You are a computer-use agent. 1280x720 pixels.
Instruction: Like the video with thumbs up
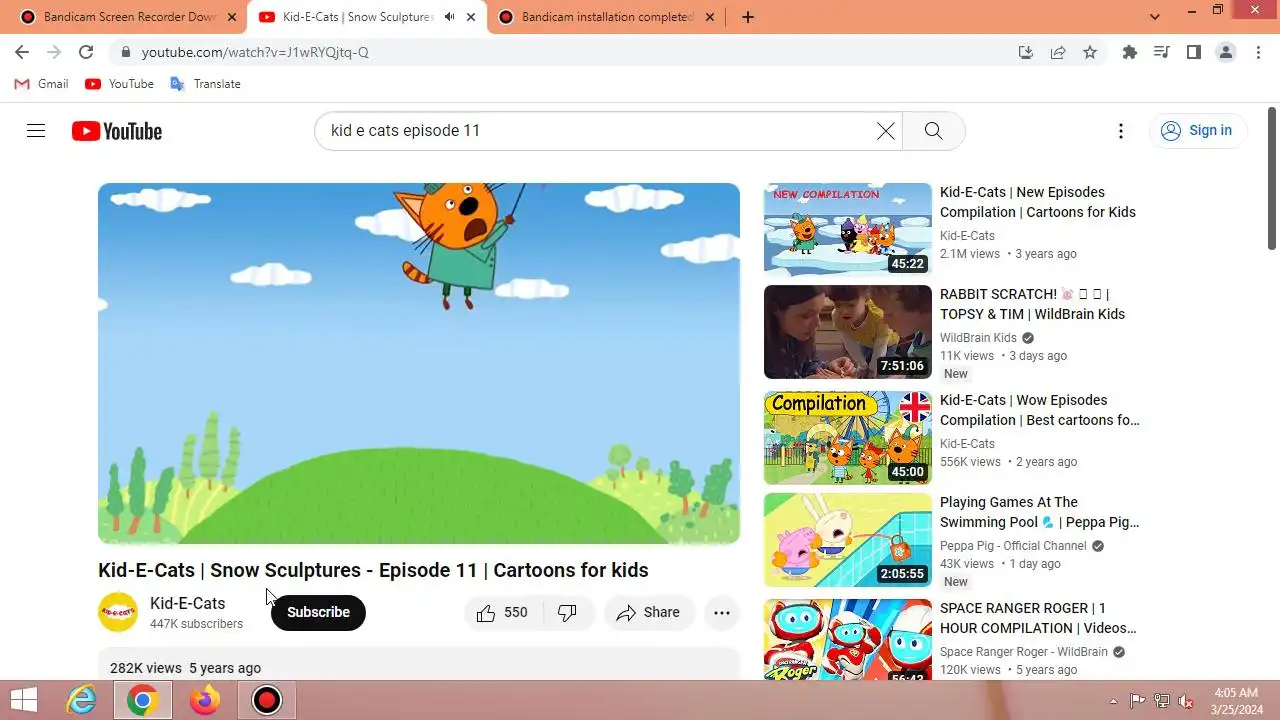point(503,613)
